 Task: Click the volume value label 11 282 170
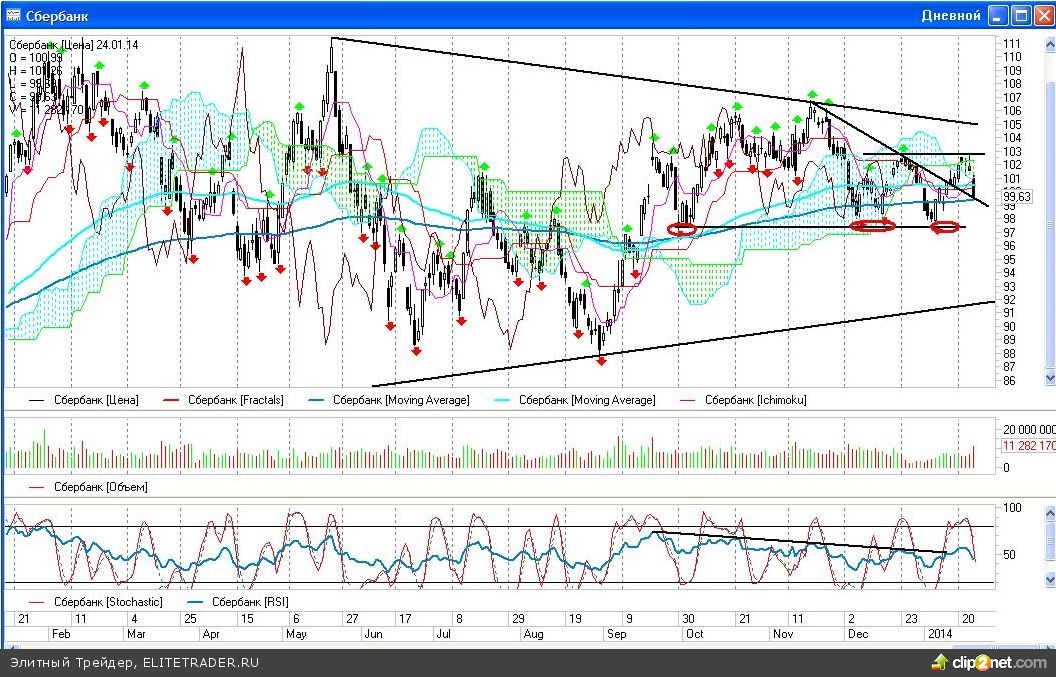[x=1028, y=446]
